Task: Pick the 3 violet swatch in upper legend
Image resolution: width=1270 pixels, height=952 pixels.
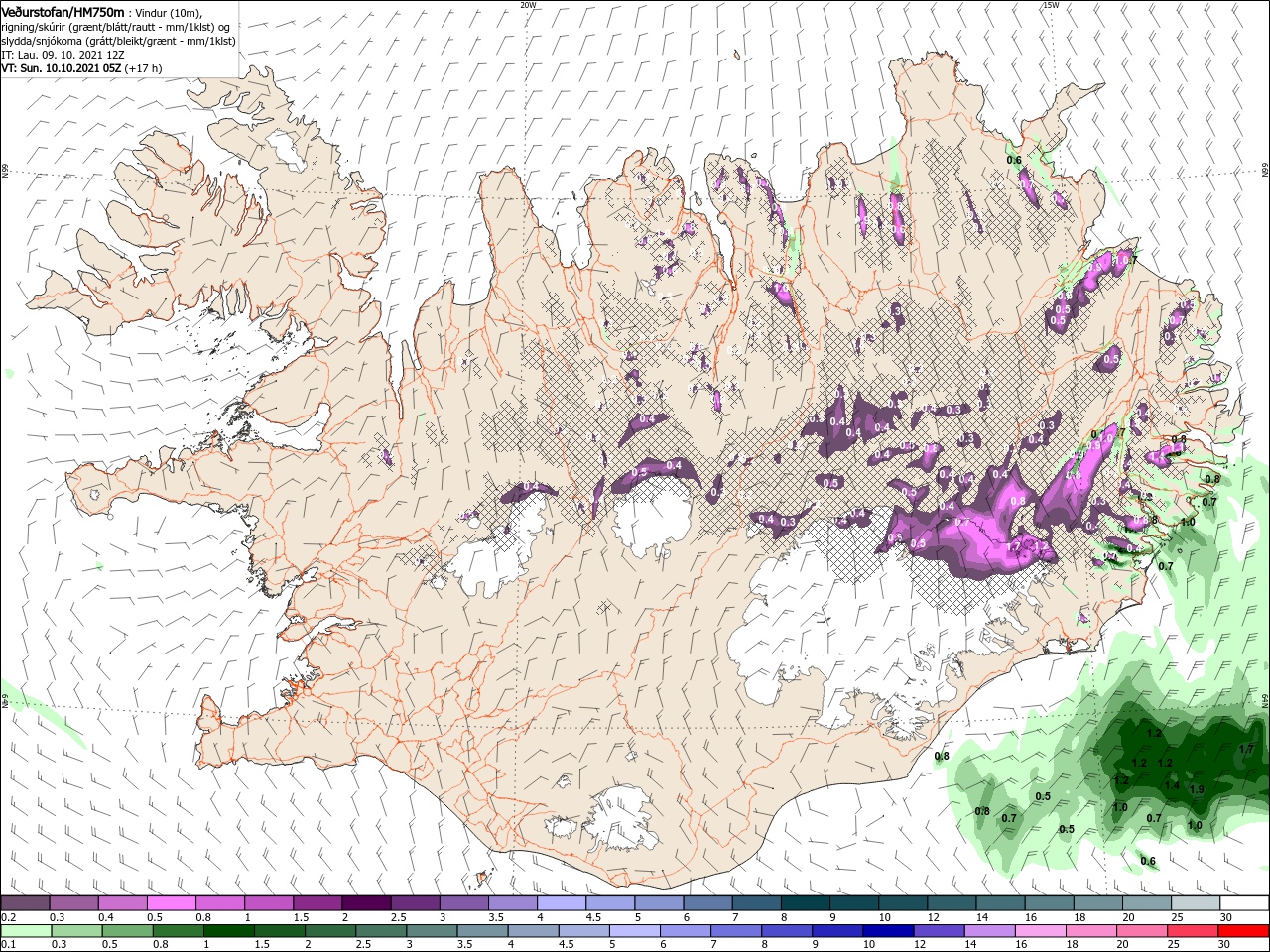Action: pos(464,903)
